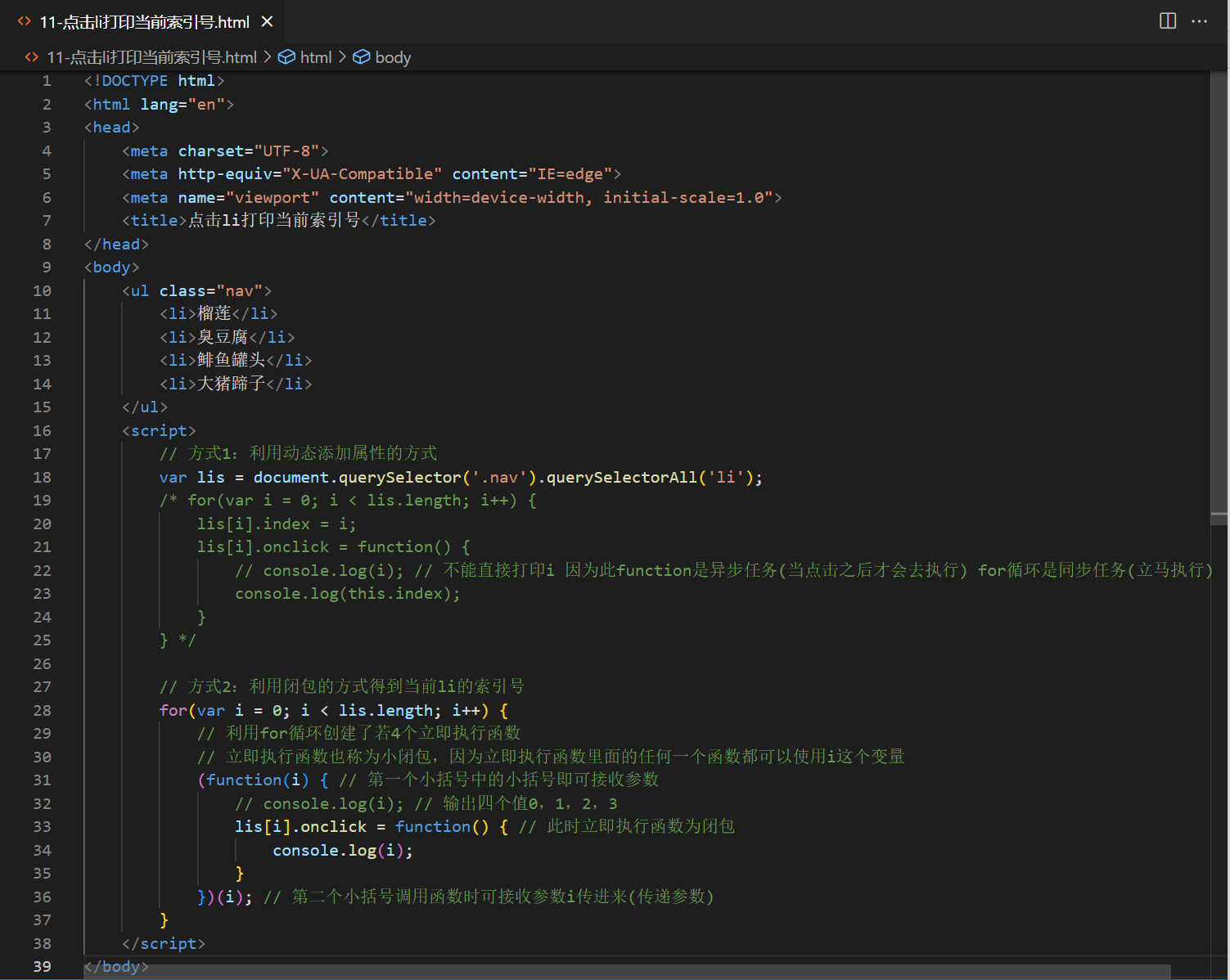
Task: Click lis.length on line 28
Action: 385,711
